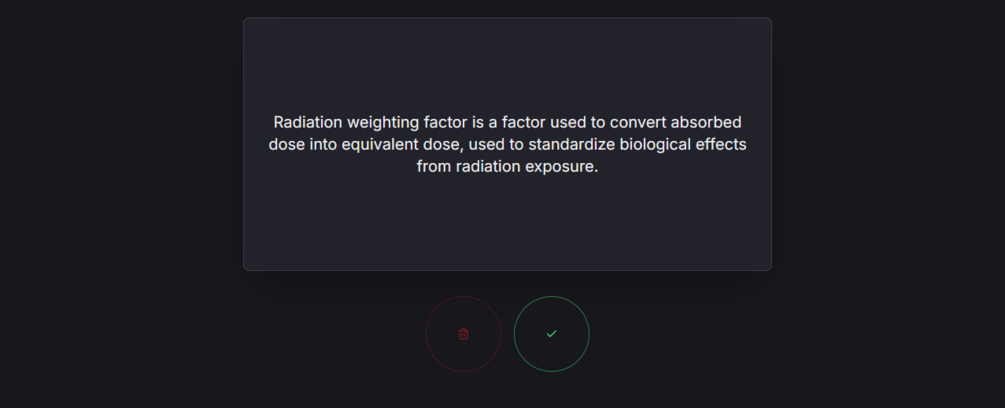The width and height of the screenshot is (1005, 408).
Task: Click the words "absorbed dose" area of the card
Action: (x=705, y=122)
